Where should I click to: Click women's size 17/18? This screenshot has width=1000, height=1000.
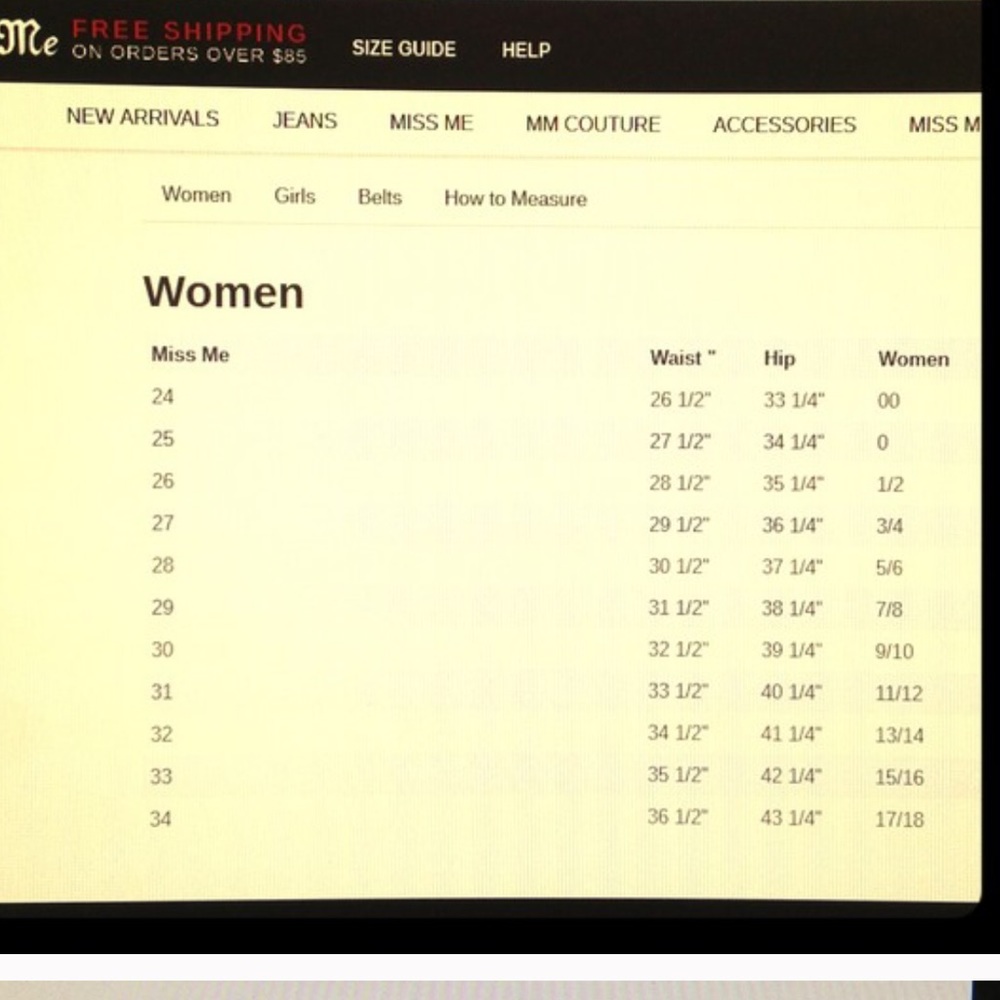899,819
